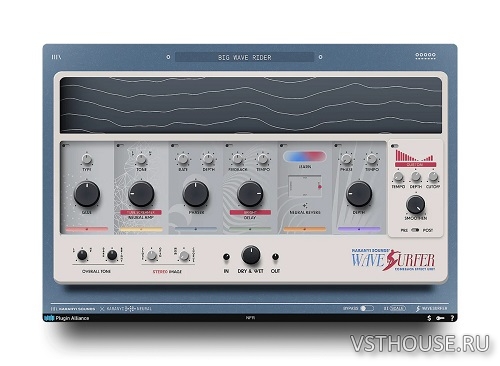Click the first grey Stereo Image knob
This screenshot has width=500, height=366.
(x=152, y=256)
